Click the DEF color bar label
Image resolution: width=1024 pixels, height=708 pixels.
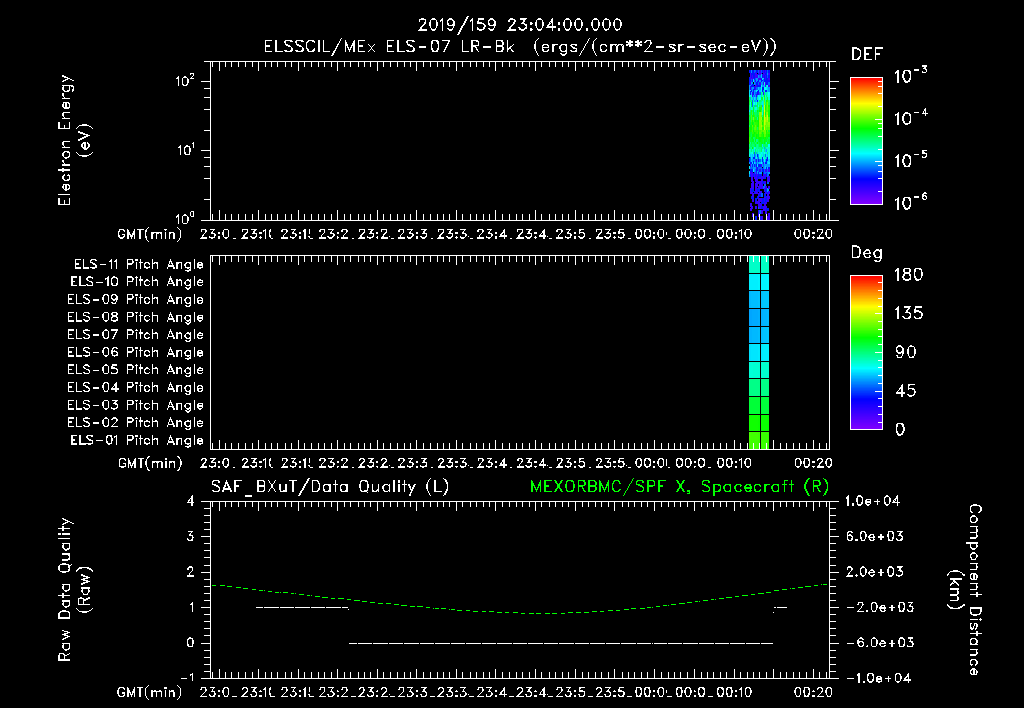(867, 54)
